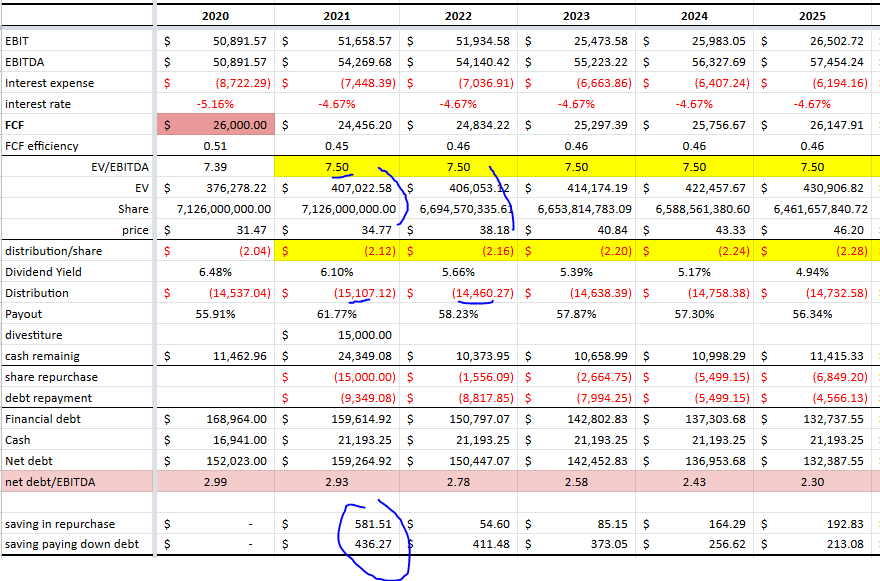Click the 2020 Dividend Yield 6.48%
Image resolution: width=880 pixels, height=581 pixels.
coord(214,272)
